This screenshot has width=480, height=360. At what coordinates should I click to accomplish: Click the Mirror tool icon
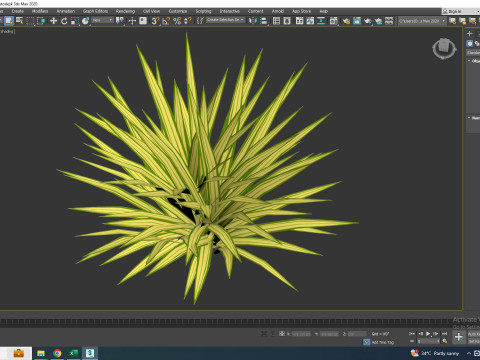253,21
